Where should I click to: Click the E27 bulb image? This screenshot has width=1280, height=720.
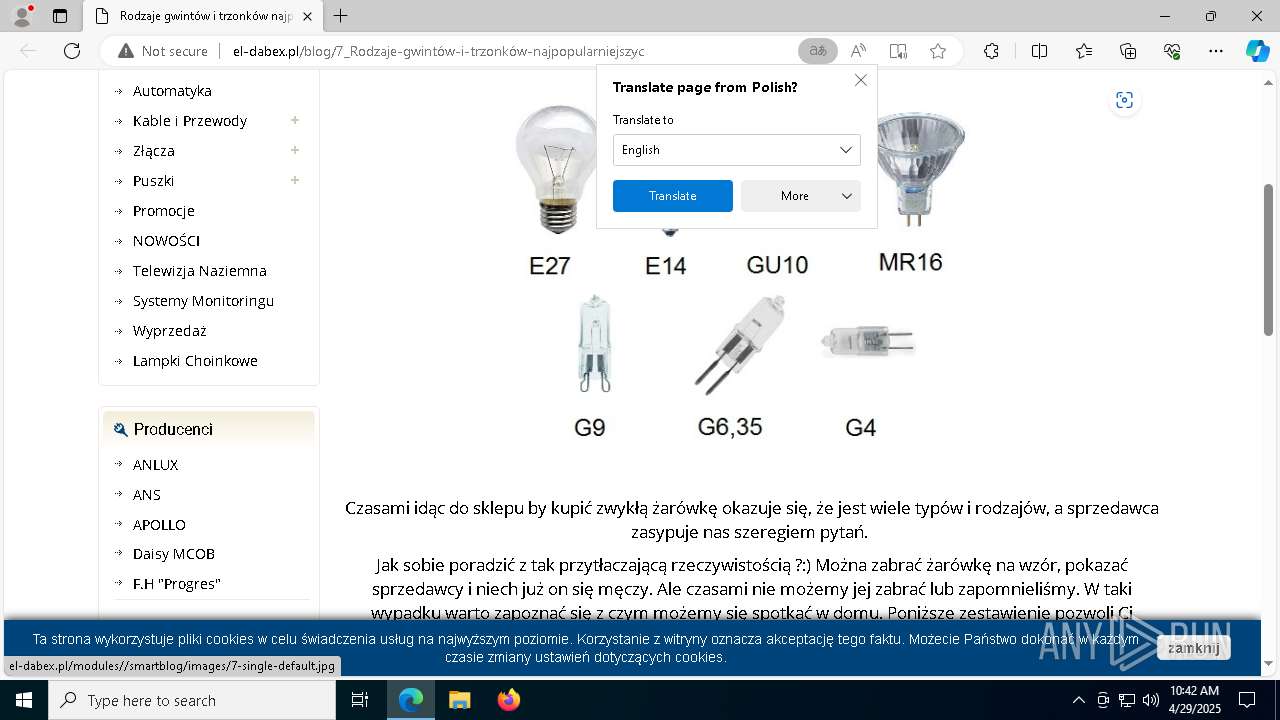tap(558, 168)
